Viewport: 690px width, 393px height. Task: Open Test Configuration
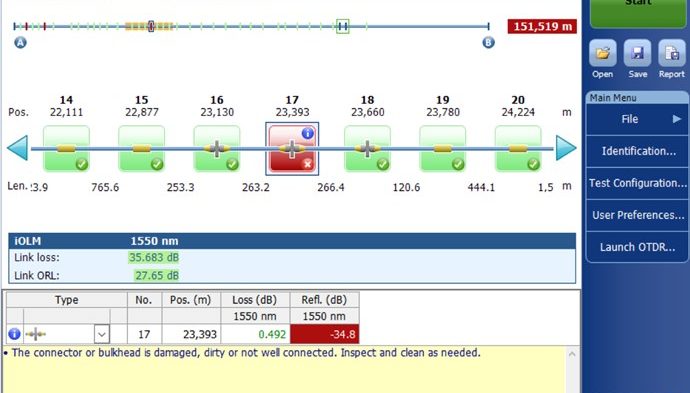pos(637,183)
